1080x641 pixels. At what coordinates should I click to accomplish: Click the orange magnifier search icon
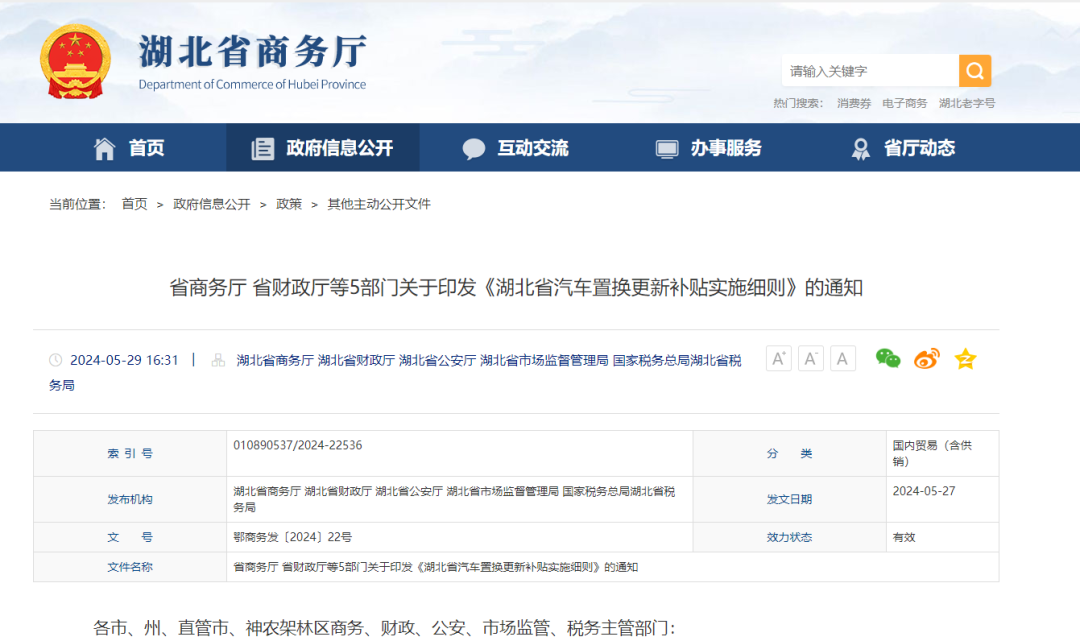tap(973, 71)
